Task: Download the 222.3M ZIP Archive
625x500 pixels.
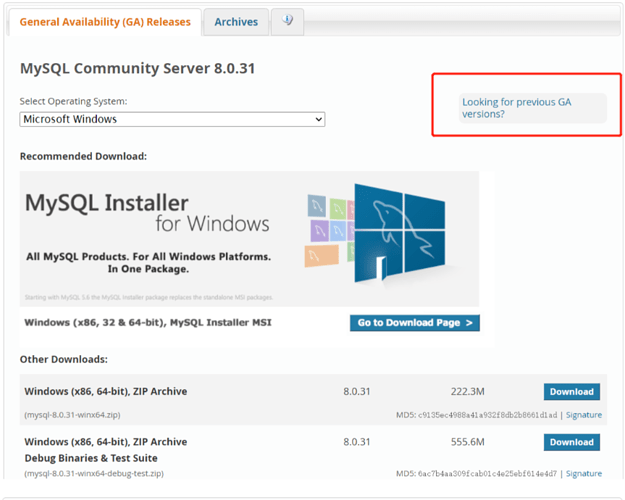Action: 571,392
